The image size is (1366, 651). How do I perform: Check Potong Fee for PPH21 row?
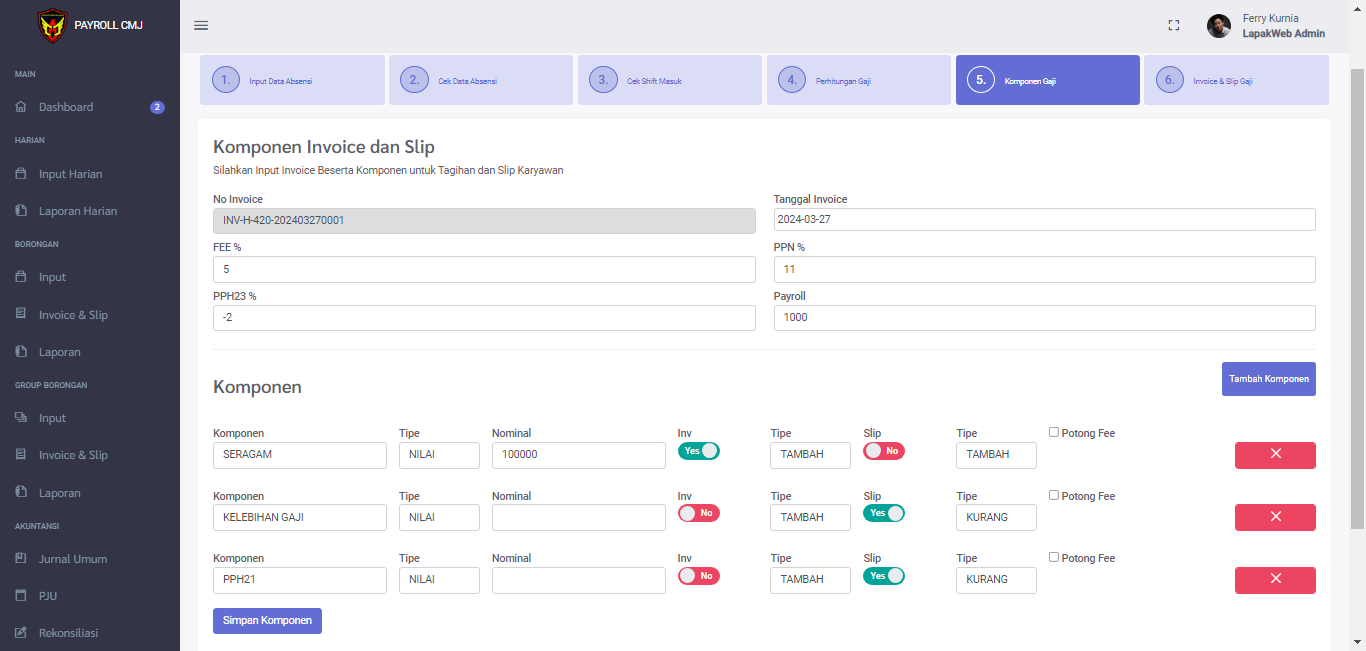[1054, 557]
